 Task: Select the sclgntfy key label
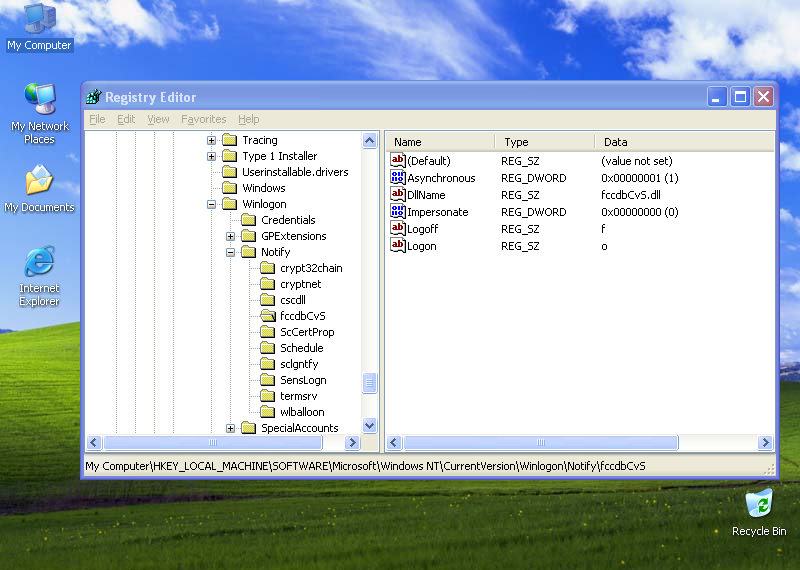pyautogui.click(x=299, y=364)
